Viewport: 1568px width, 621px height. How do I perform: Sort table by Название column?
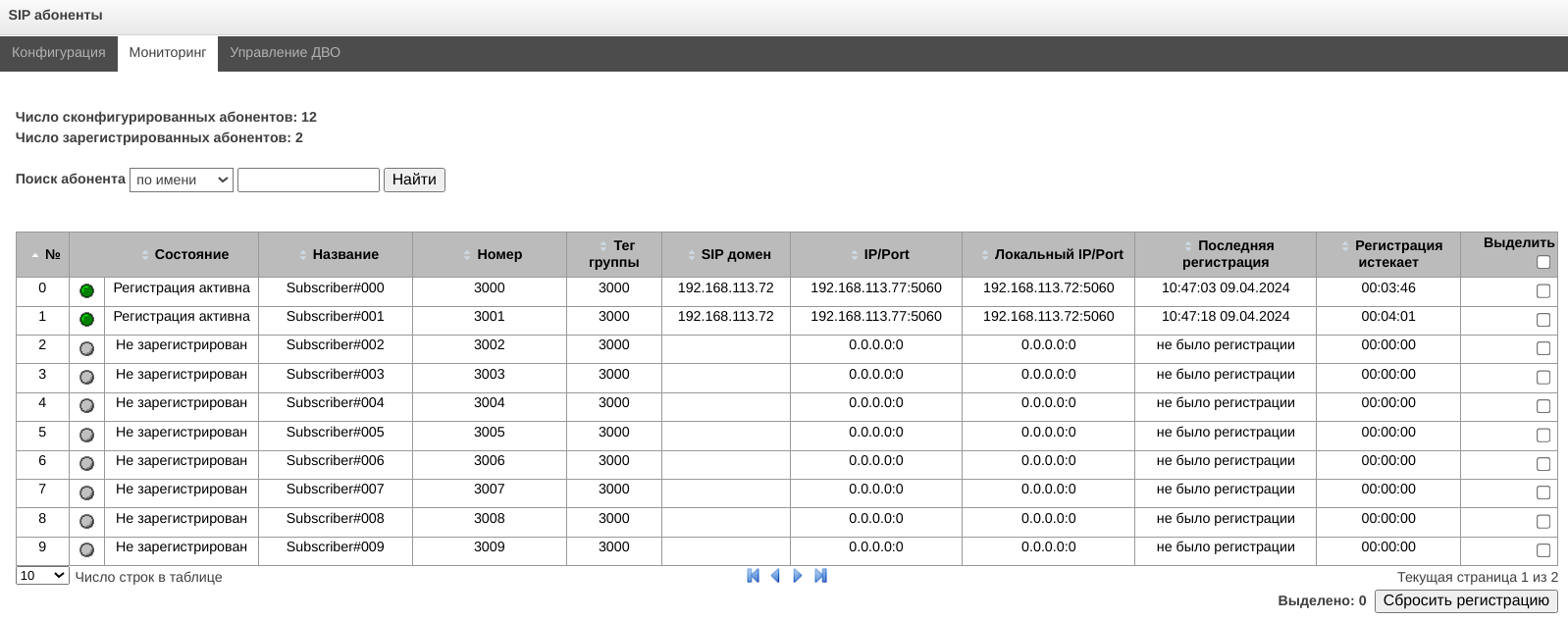click(x=336, y=254)
